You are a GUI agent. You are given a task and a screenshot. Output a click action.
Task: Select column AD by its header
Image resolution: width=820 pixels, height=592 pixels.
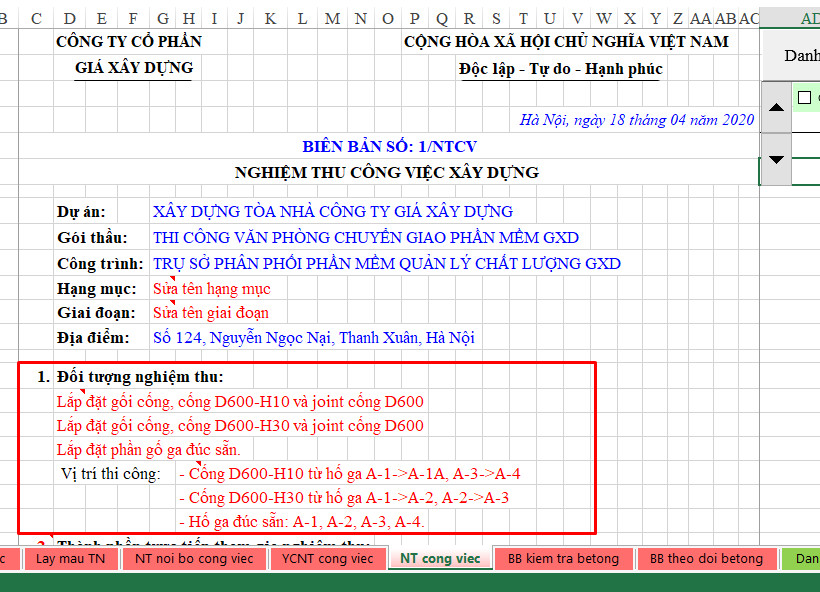[x=808, y=18]
